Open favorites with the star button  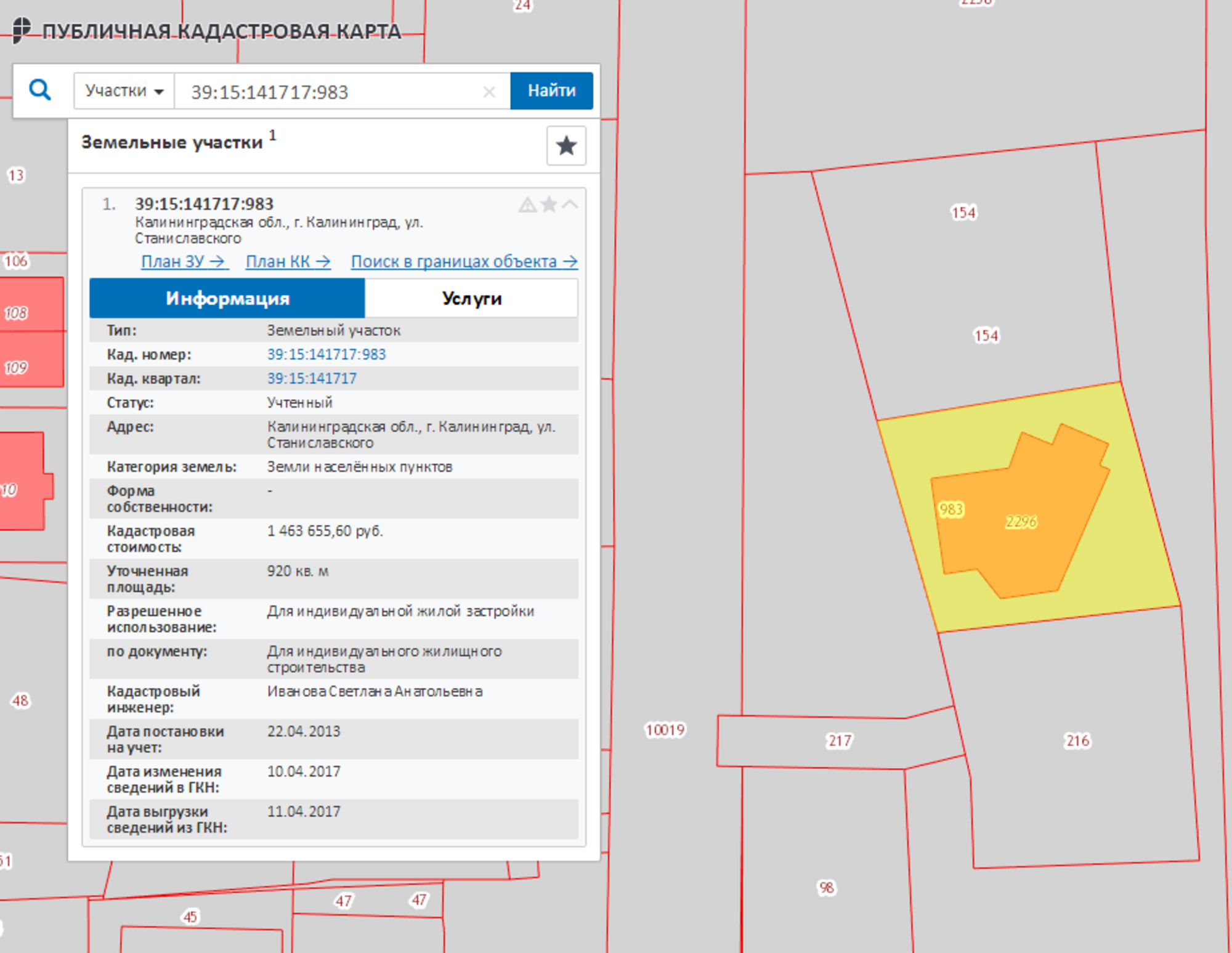tap(566, 145)
